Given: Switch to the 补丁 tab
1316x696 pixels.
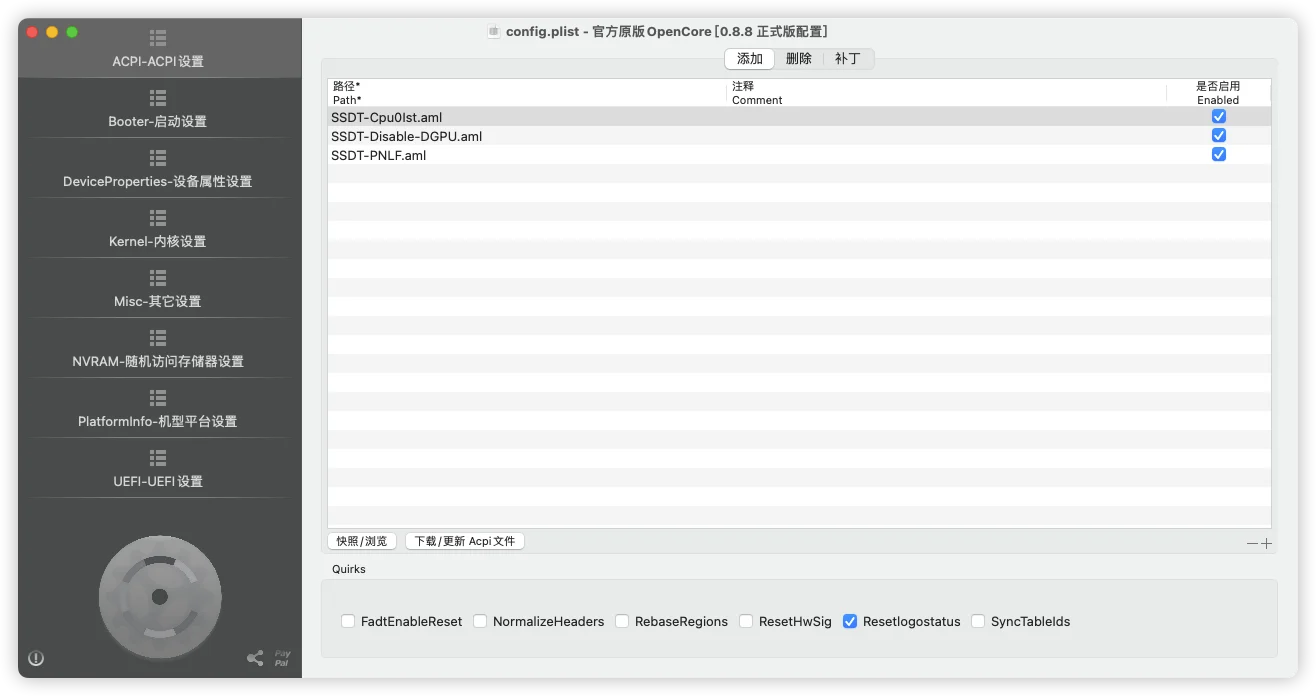Looking at the screenshot, I should [847, 59].
